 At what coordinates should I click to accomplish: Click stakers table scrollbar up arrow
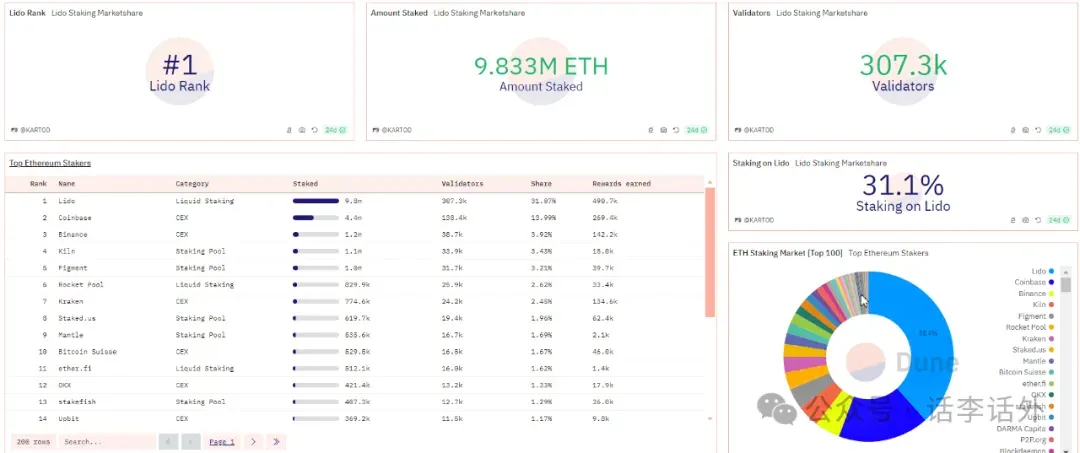click(x=709, y=182)
